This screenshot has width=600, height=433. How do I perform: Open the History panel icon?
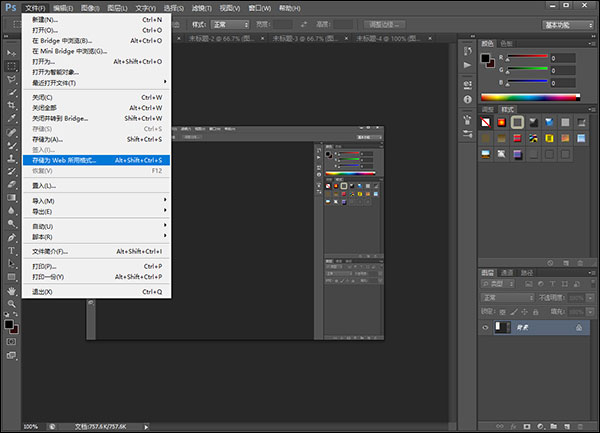(469, 51)
